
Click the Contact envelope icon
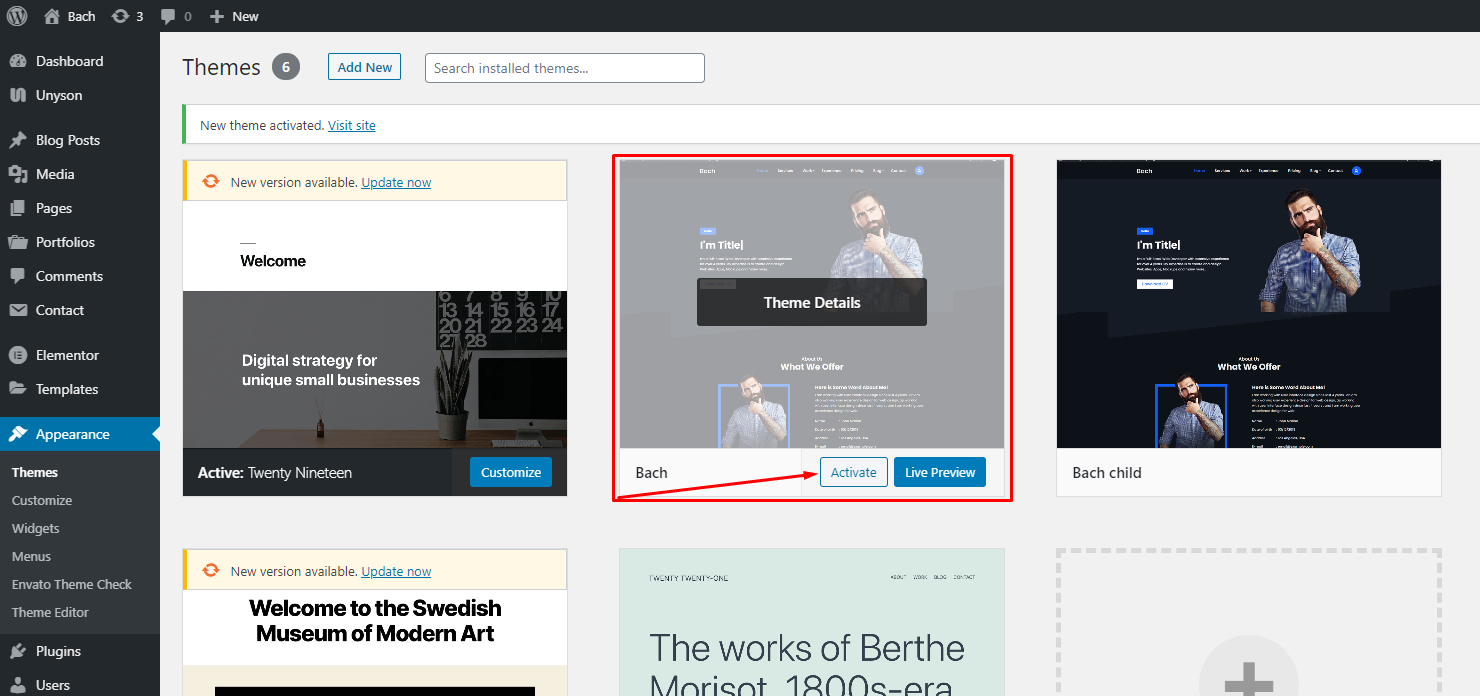(18, 310)
